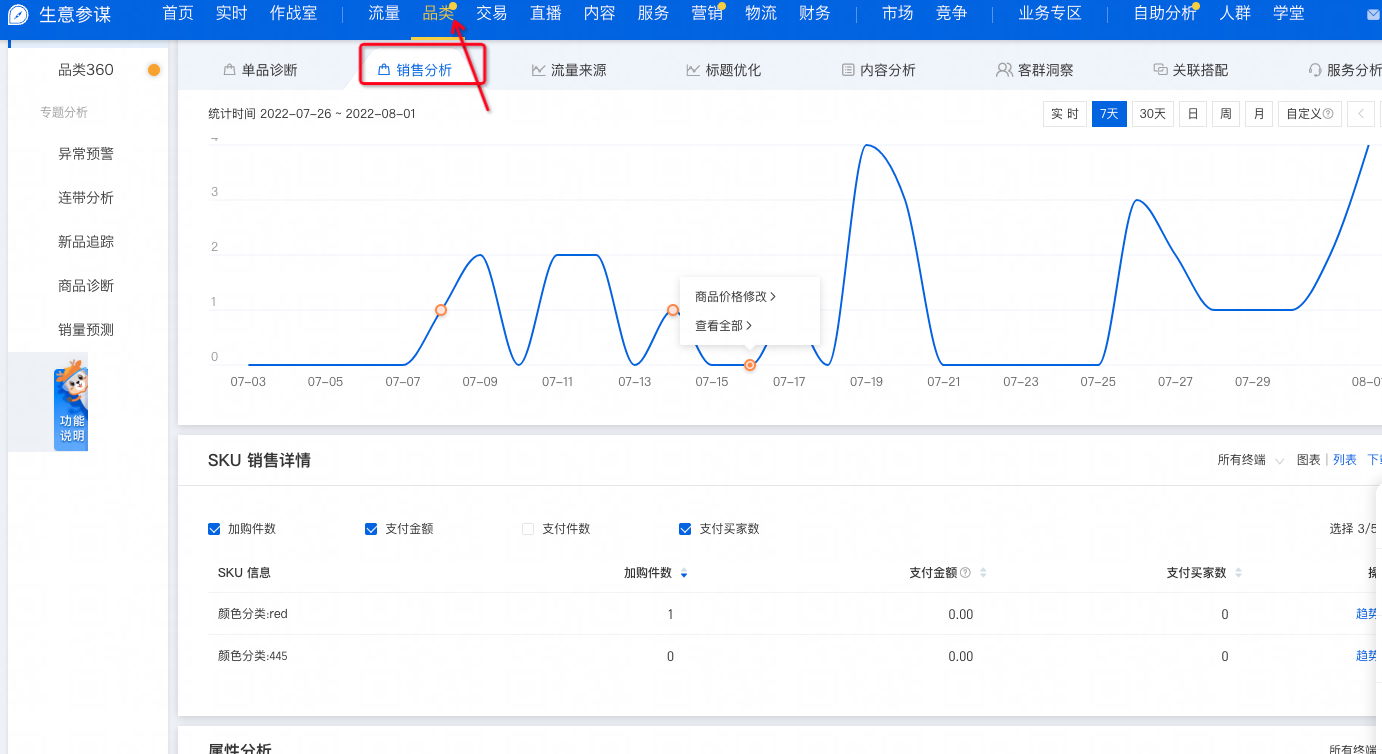Viewport: 1382px width, 754px height.
Task: Click the icon at the top-right corner of the navigation bar
Action: click(x=1373, y=15)
